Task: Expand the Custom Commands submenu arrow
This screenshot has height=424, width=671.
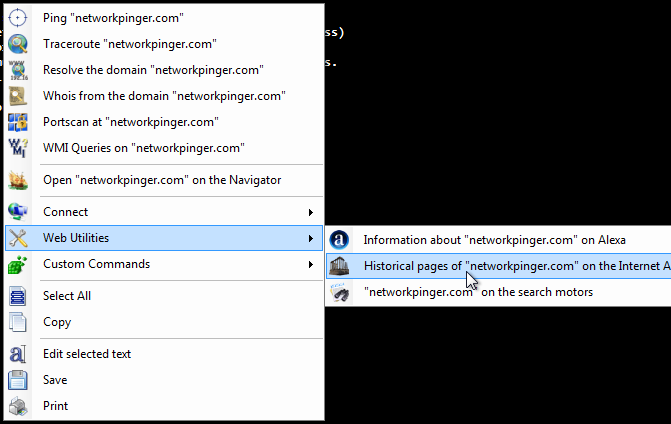Action: [311, 264]
